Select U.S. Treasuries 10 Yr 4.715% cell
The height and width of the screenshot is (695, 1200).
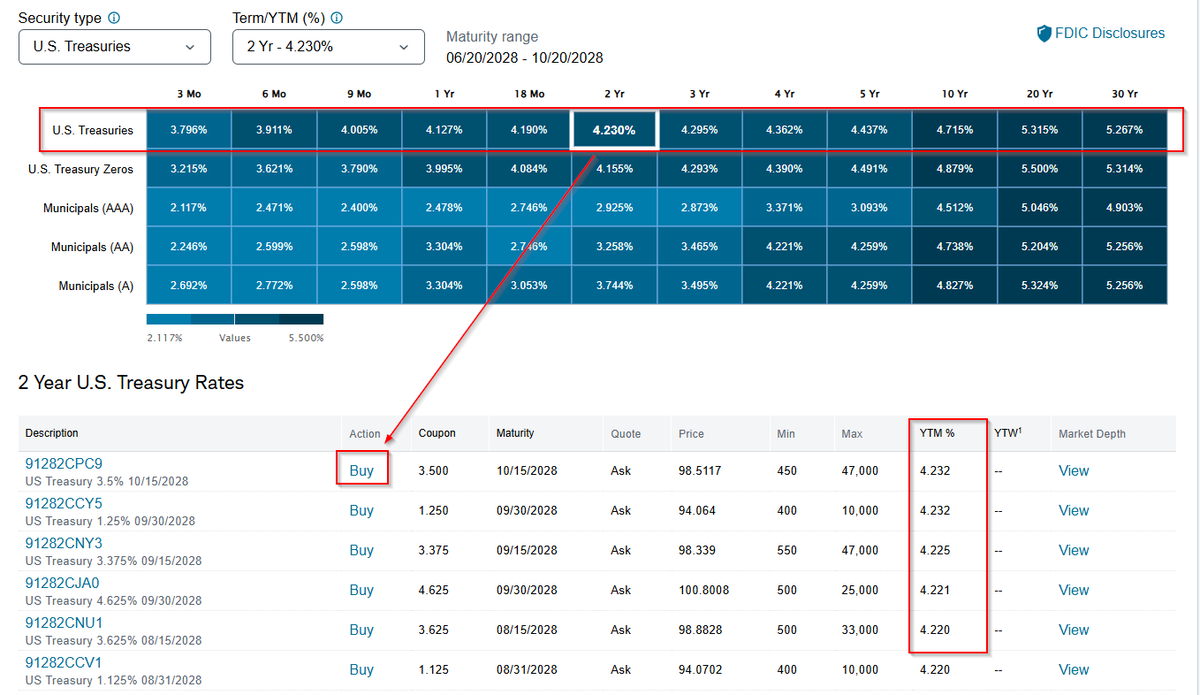point(954,130)
